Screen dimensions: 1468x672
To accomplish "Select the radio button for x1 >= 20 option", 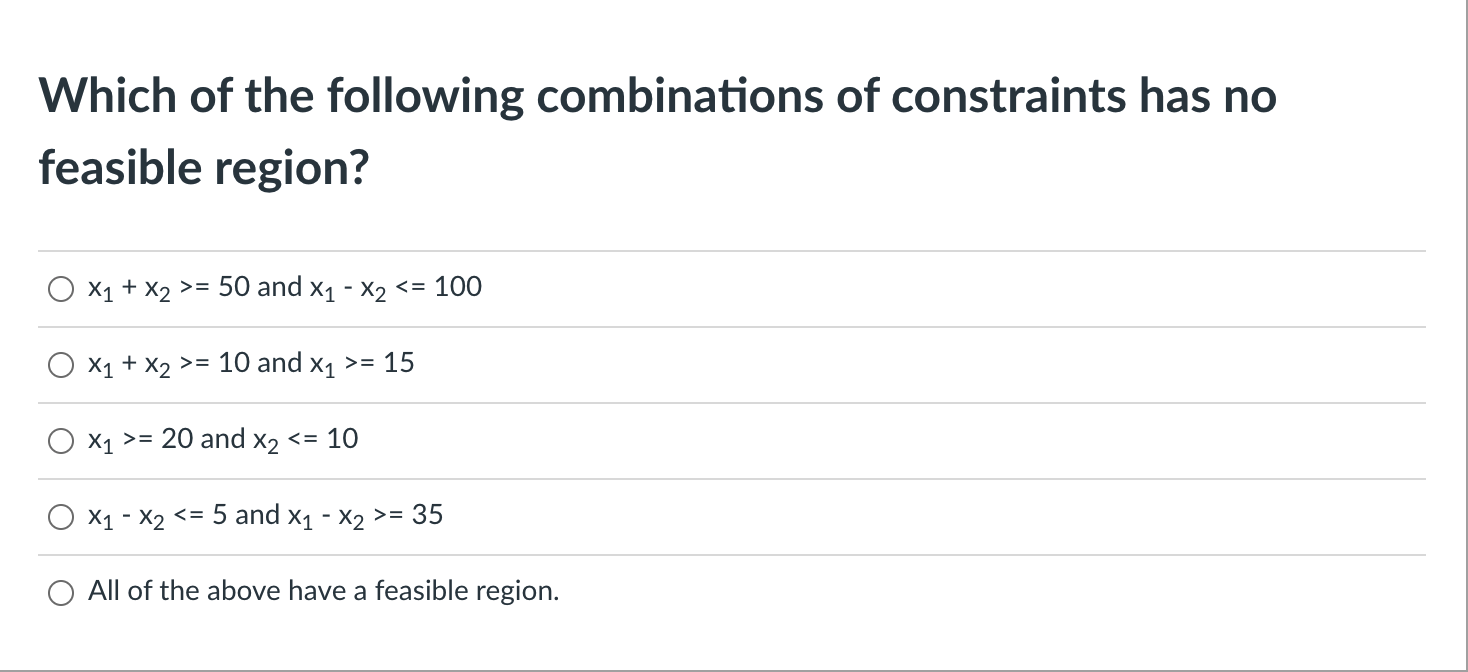I will pos(60,441).
